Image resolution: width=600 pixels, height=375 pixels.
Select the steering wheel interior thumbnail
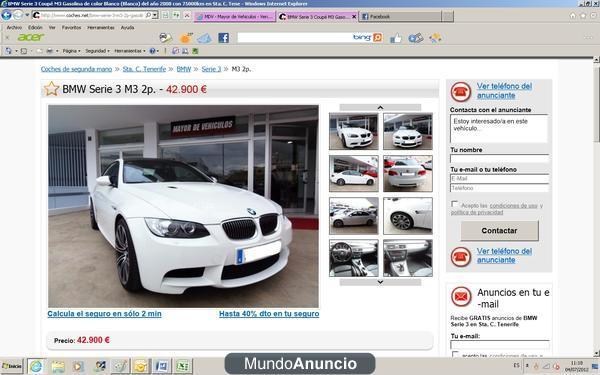(x=354, y=258)
